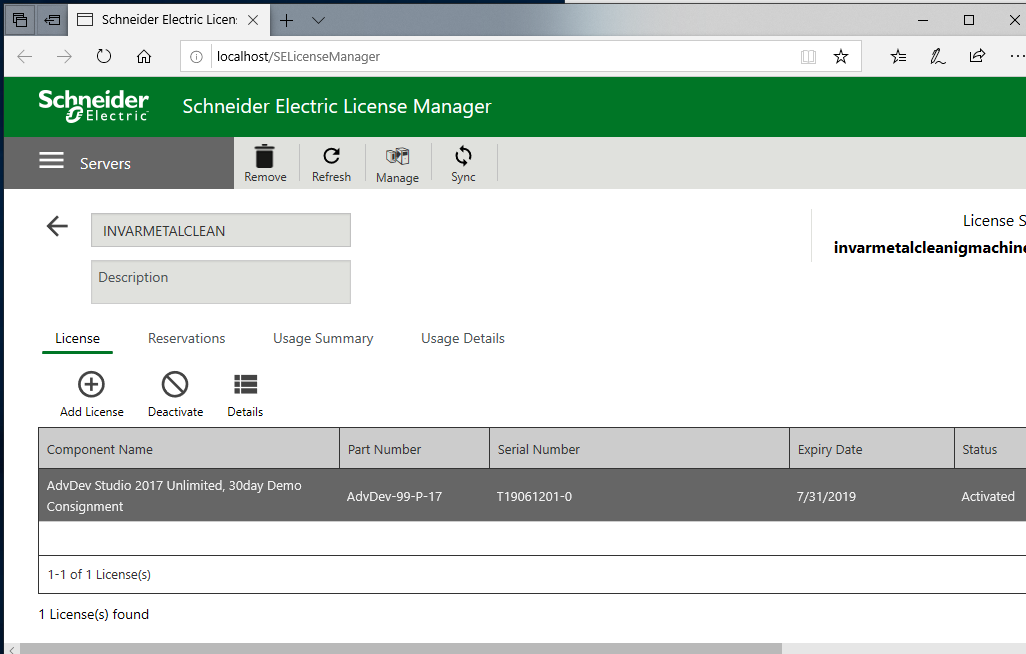Viewport: 1026px width, 654px height.
Task: Add page to favorites star
Action: point(841,57)
